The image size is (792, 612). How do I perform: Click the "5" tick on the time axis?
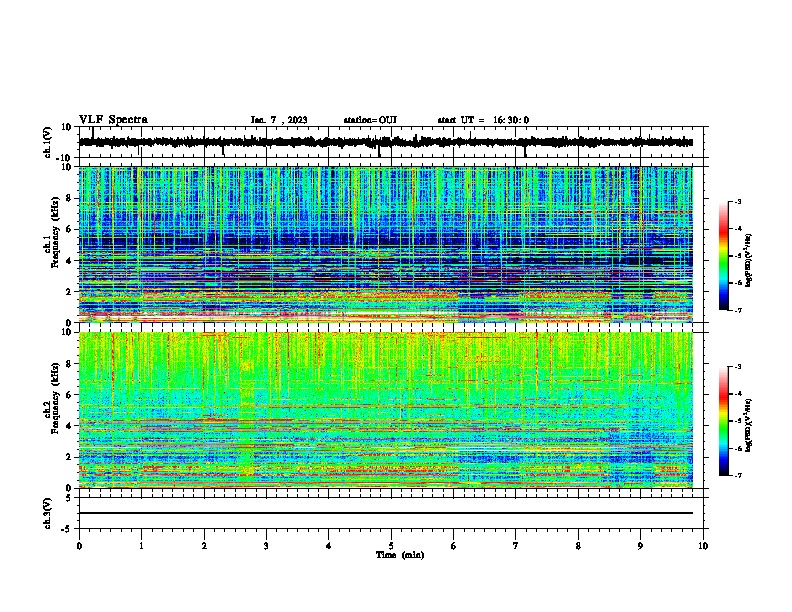click(x=391, y=546)
